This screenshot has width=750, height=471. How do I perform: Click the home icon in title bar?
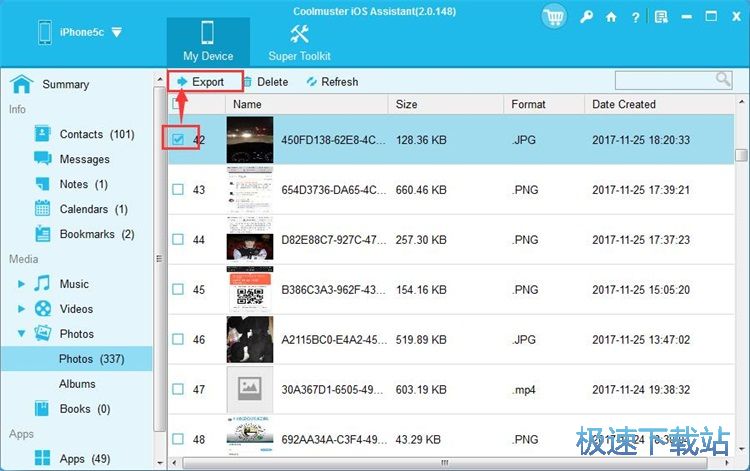click(611, 17)
